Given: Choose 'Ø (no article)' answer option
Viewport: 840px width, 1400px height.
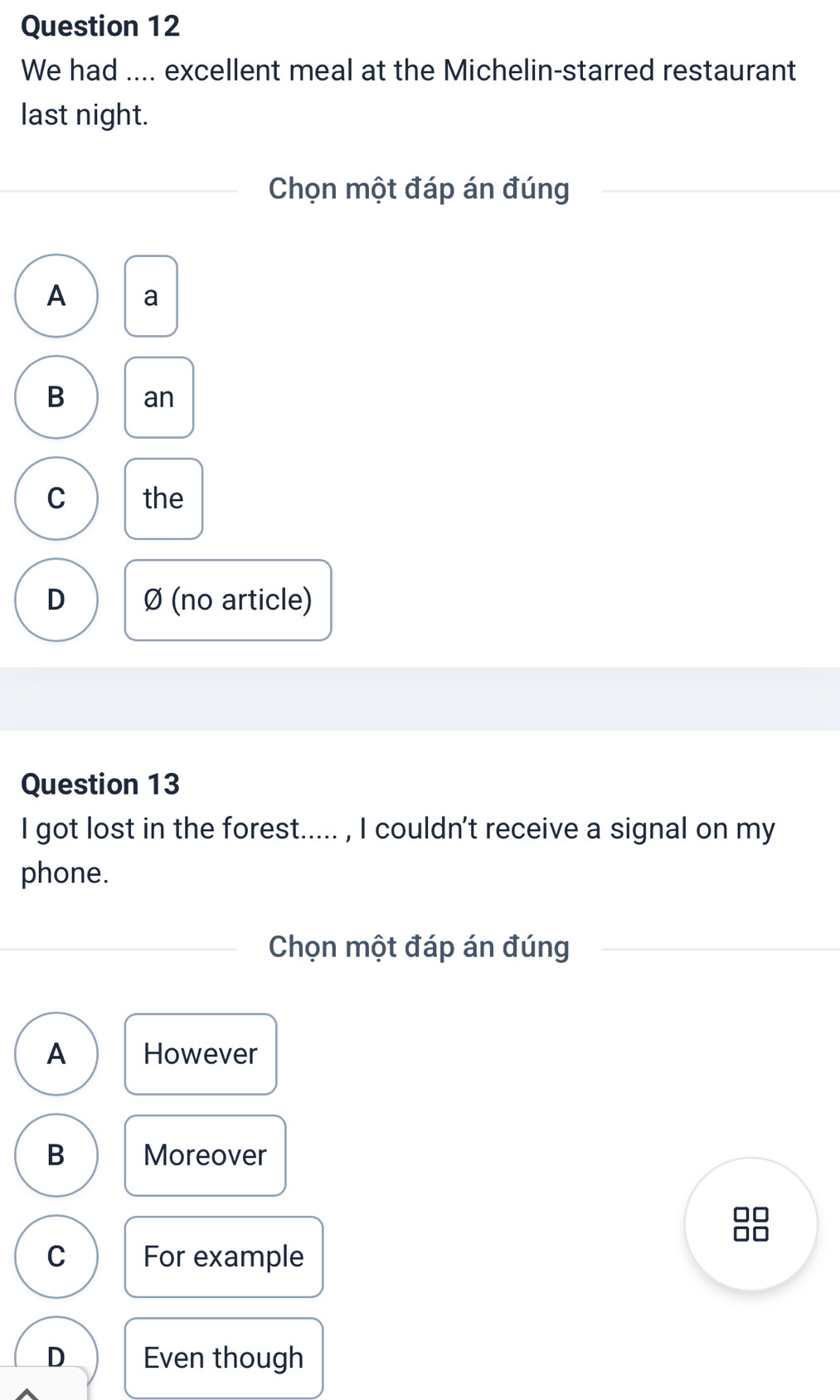Looking at the screenshot, I should (x=228, y=600).
